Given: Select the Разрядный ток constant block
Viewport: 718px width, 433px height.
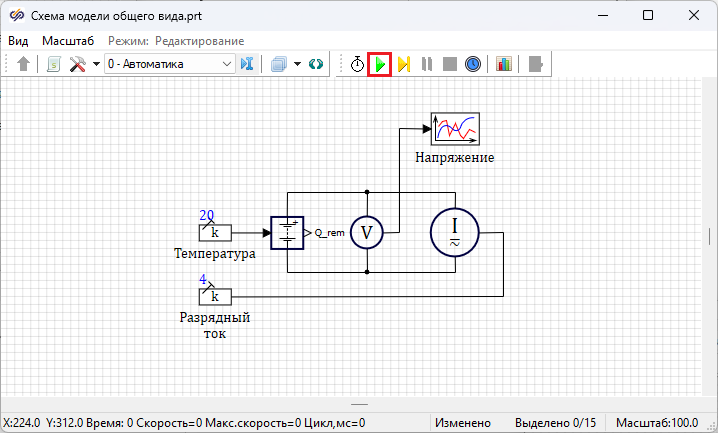Looking at the screenshot, I should 215,297.
